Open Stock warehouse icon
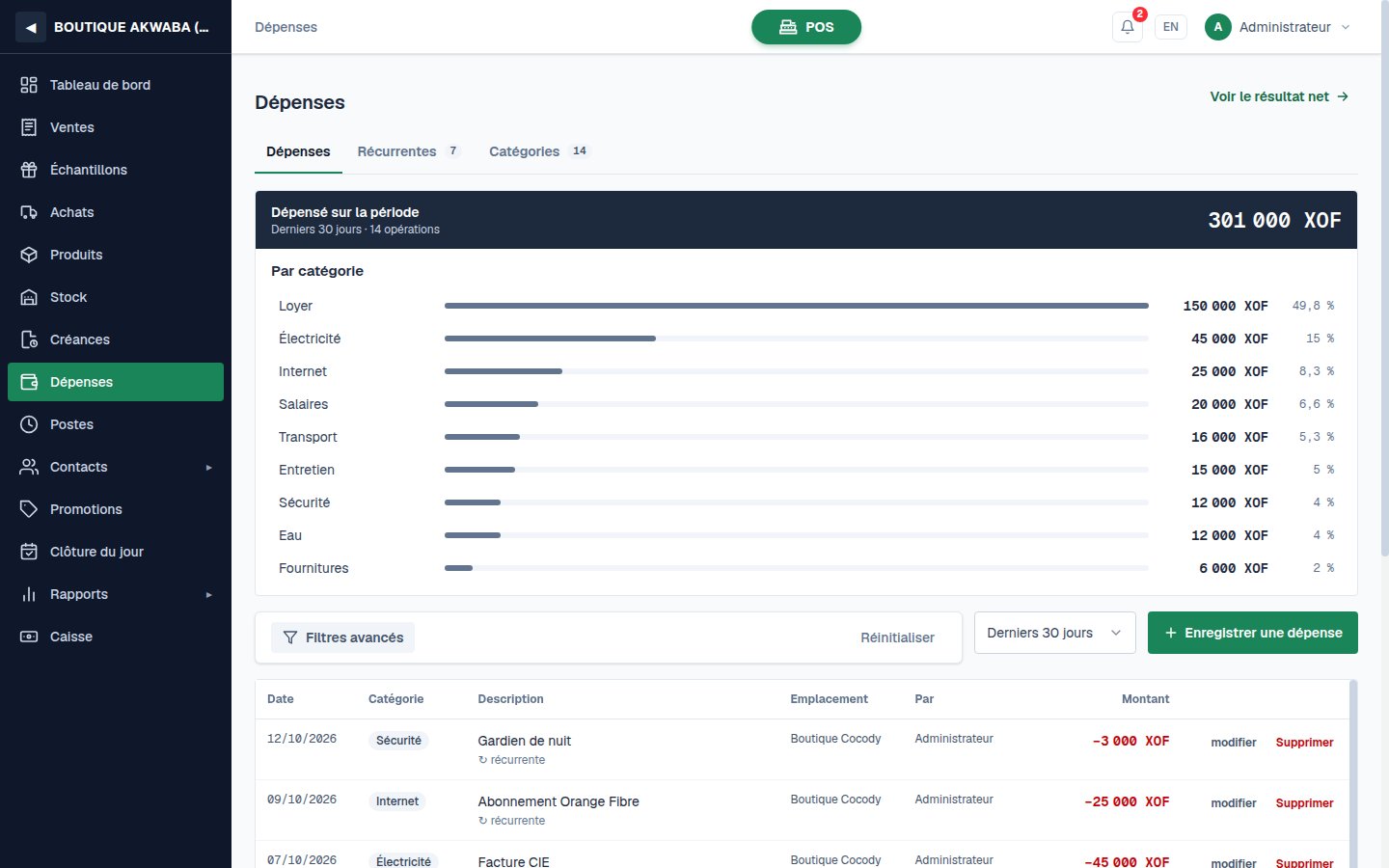This screenshot has width=1389, height=868. [29, 297]
